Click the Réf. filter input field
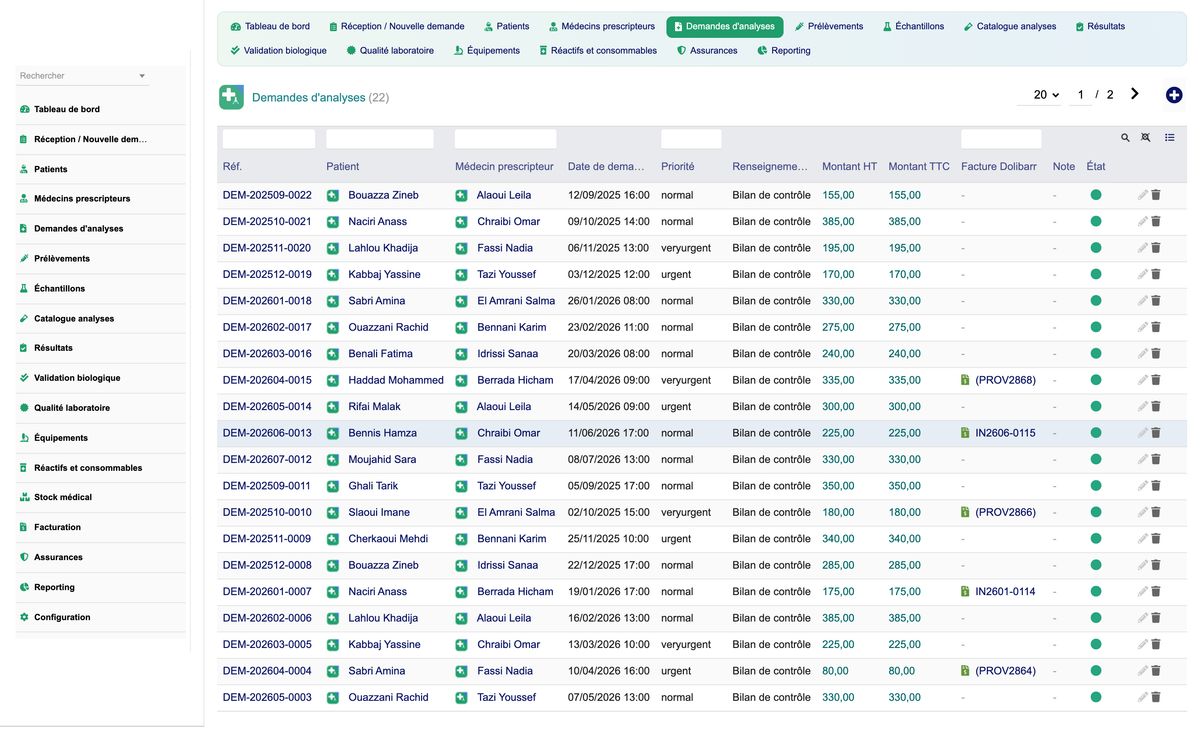Image resolution: width=1200 pixels, height=743 pixels. (x=269, y=139)
